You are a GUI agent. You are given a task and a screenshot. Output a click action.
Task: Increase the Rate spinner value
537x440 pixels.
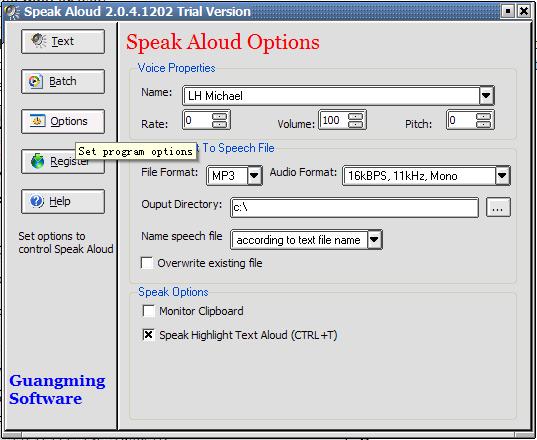coord(220,116)
